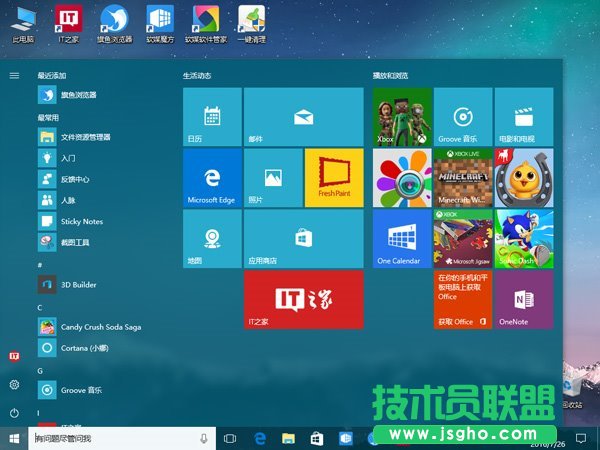600x450 pixels.
Task: Open the Action Center notification icon
Action: [581, 439]
